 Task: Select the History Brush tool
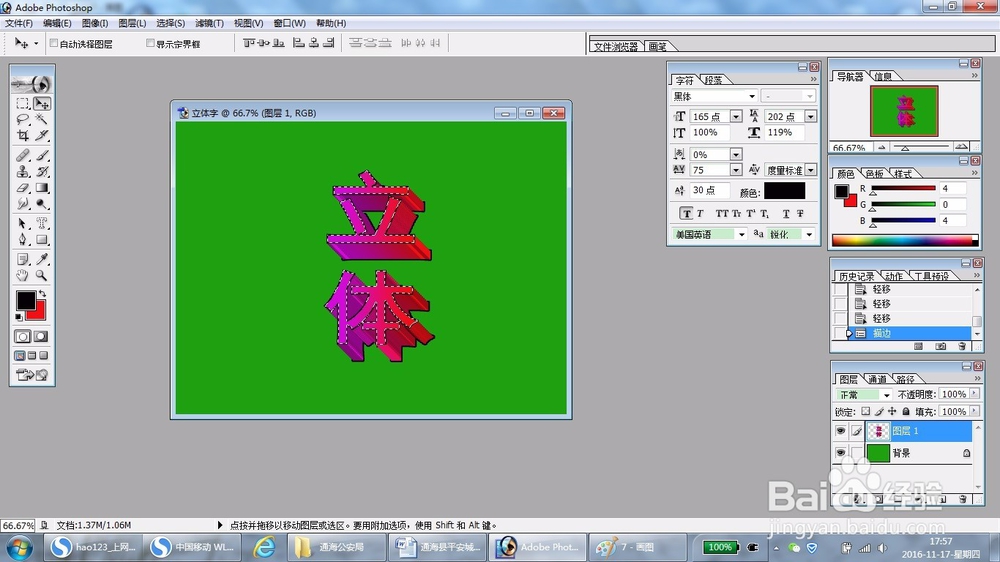tap(42, 172)
